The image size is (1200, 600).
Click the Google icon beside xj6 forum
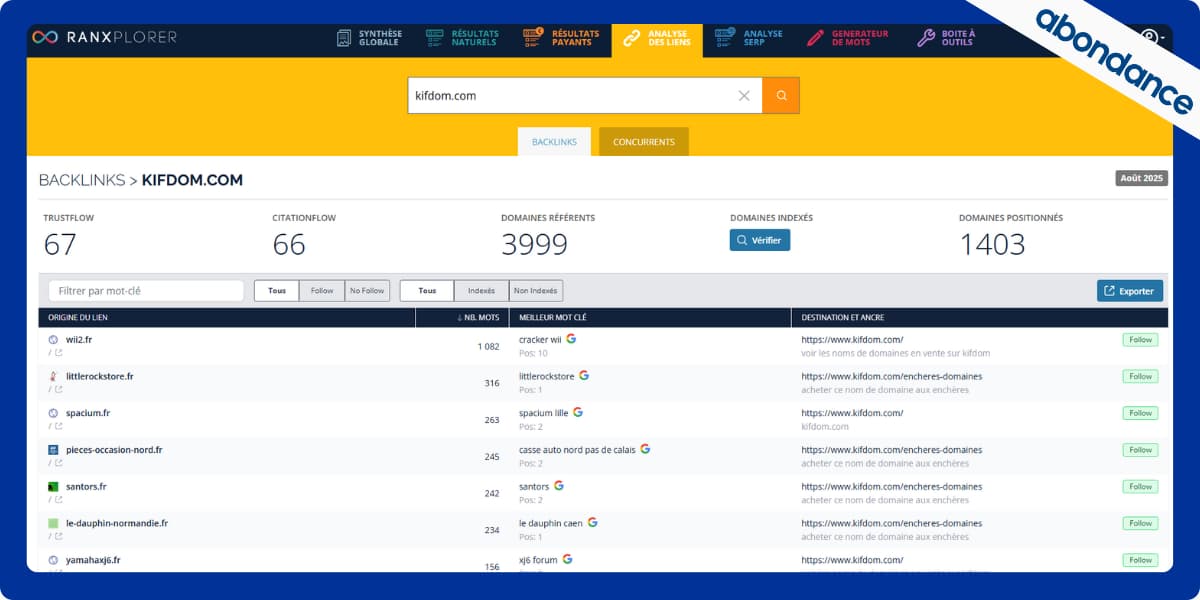pos(567,559)
